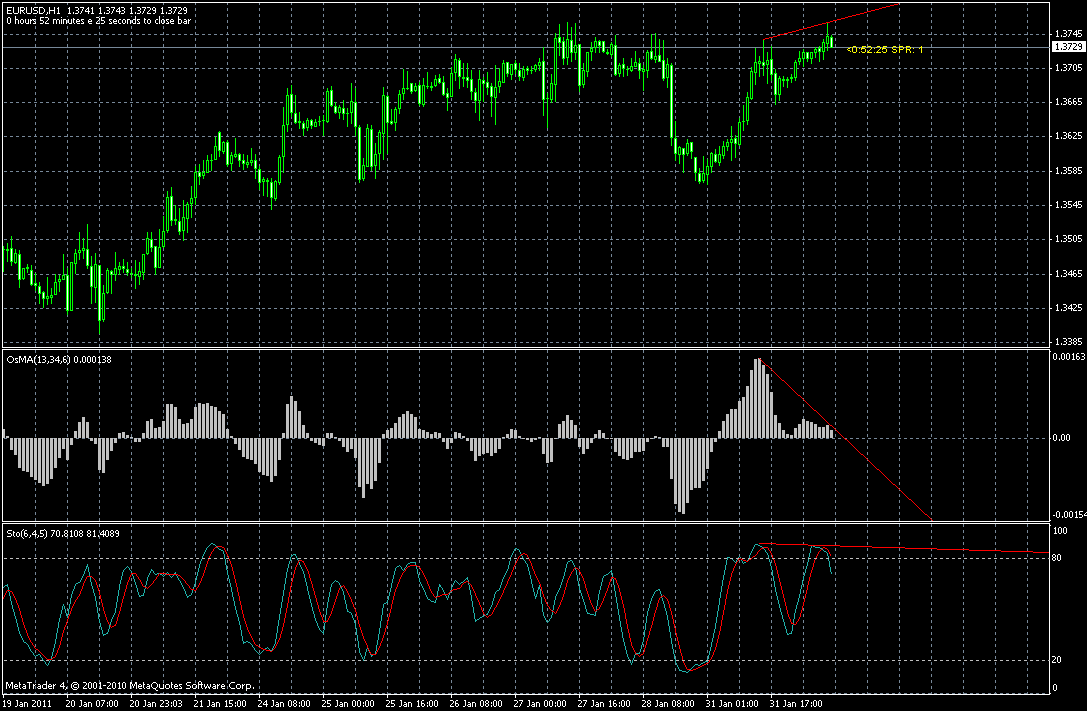Click the 20 stochastic level label
The image size is (1087, 711).
(x=1057, y=660)
